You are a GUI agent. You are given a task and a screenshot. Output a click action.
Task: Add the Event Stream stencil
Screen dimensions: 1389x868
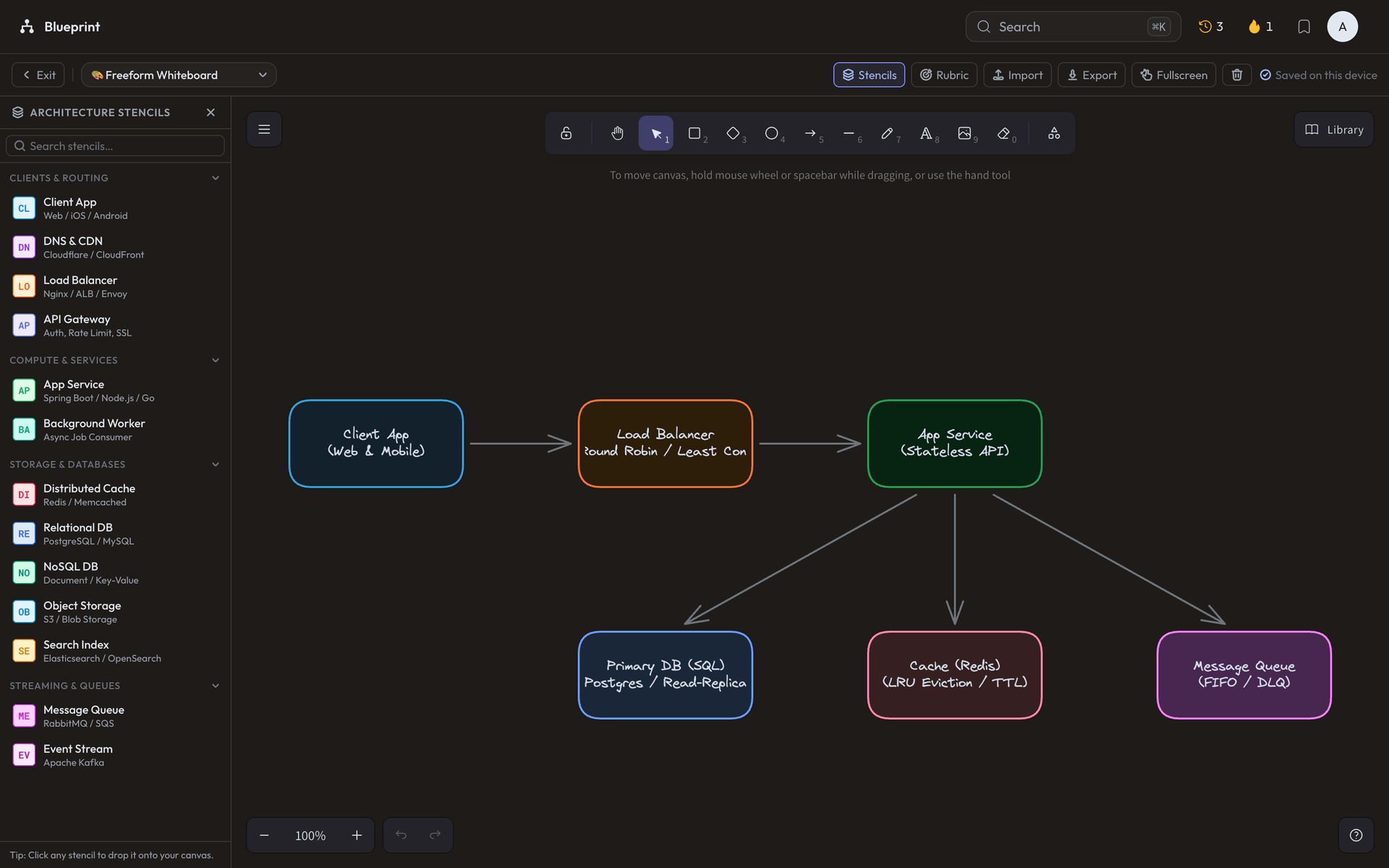click(115, 755)
